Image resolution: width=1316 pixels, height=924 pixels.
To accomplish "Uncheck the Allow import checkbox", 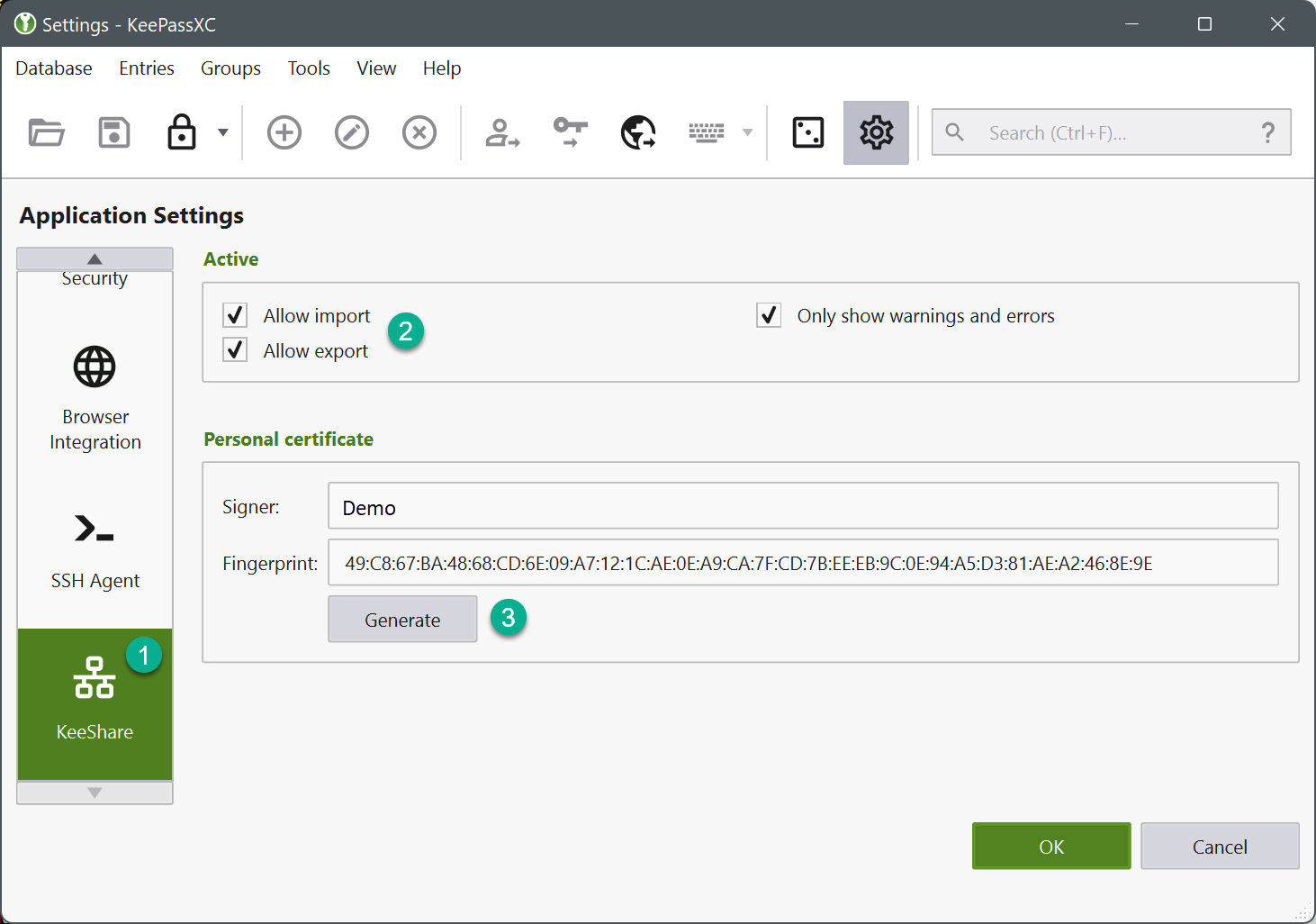I will click(x=235, y=315).
